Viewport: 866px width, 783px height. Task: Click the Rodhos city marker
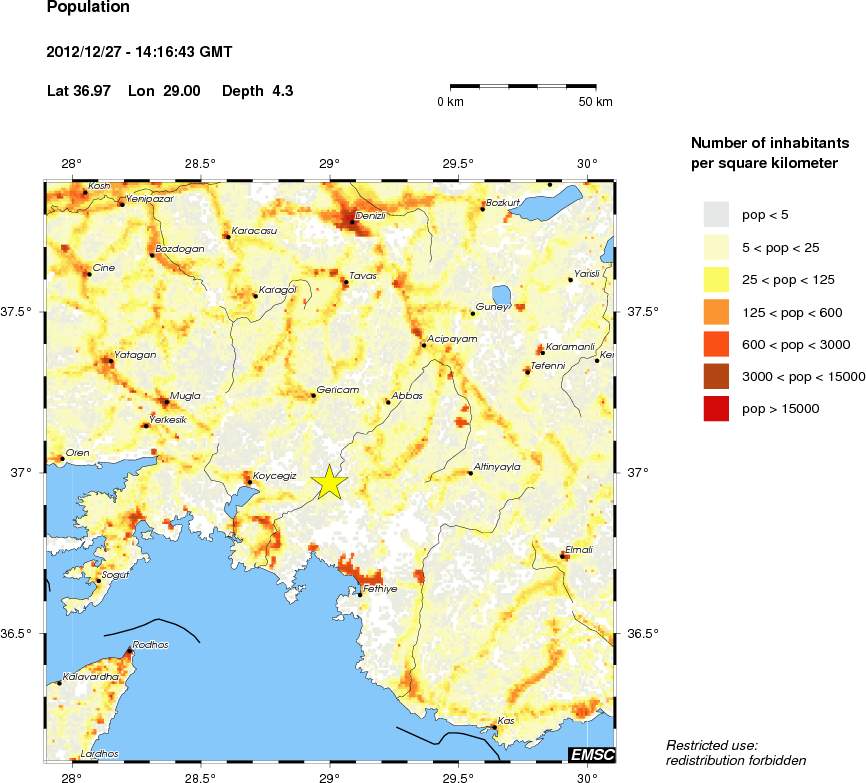click(128, 652)
